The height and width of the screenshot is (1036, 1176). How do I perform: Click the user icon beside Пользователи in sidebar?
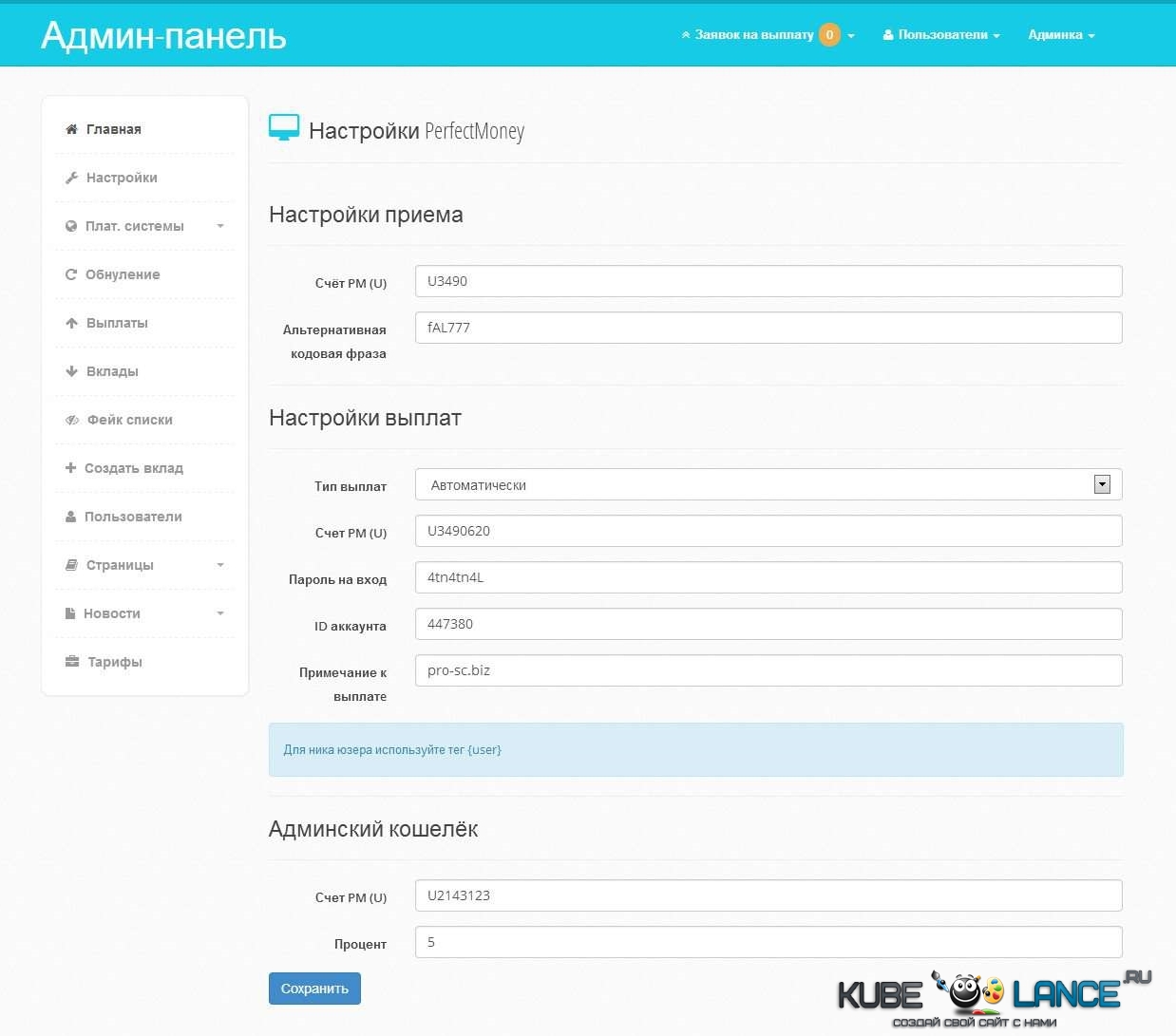pos(70,517)
